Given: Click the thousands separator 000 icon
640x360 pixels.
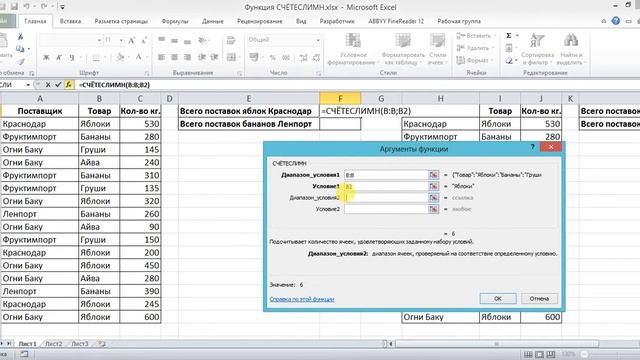Looking at the screenshot, I should point(286,58).
